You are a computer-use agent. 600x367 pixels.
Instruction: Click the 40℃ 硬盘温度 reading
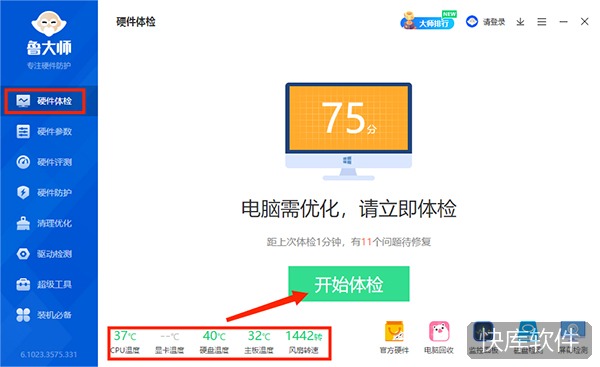pos(214,342)
